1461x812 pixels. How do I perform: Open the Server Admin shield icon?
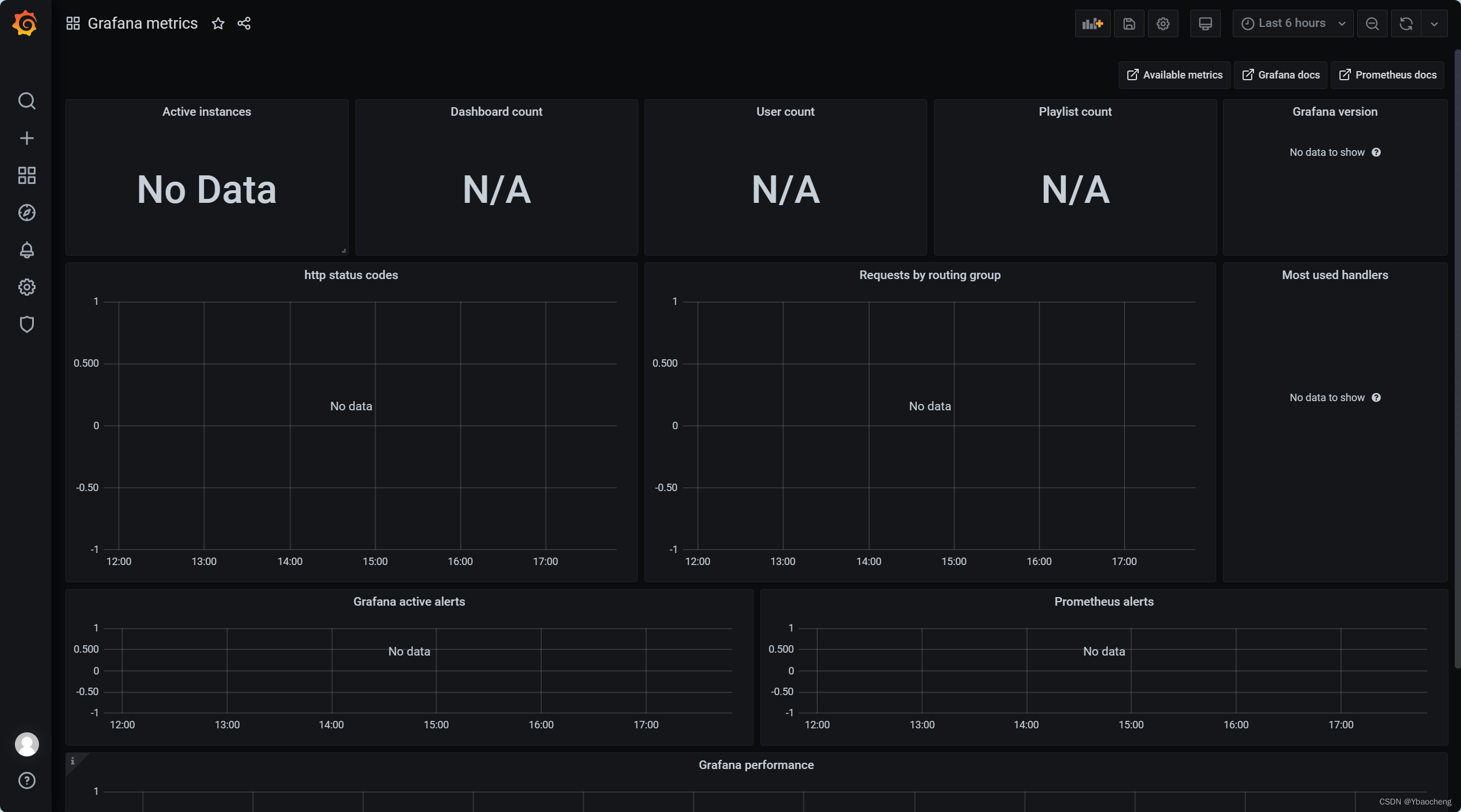(26, 324)
